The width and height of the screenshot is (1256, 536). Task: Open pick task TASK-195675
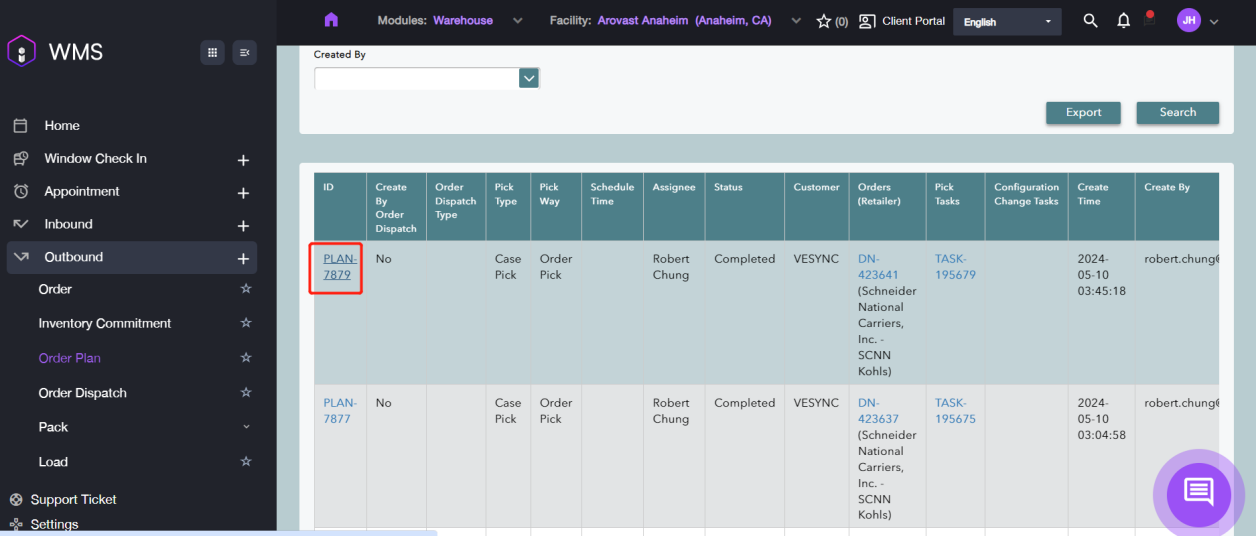point(955,411)
